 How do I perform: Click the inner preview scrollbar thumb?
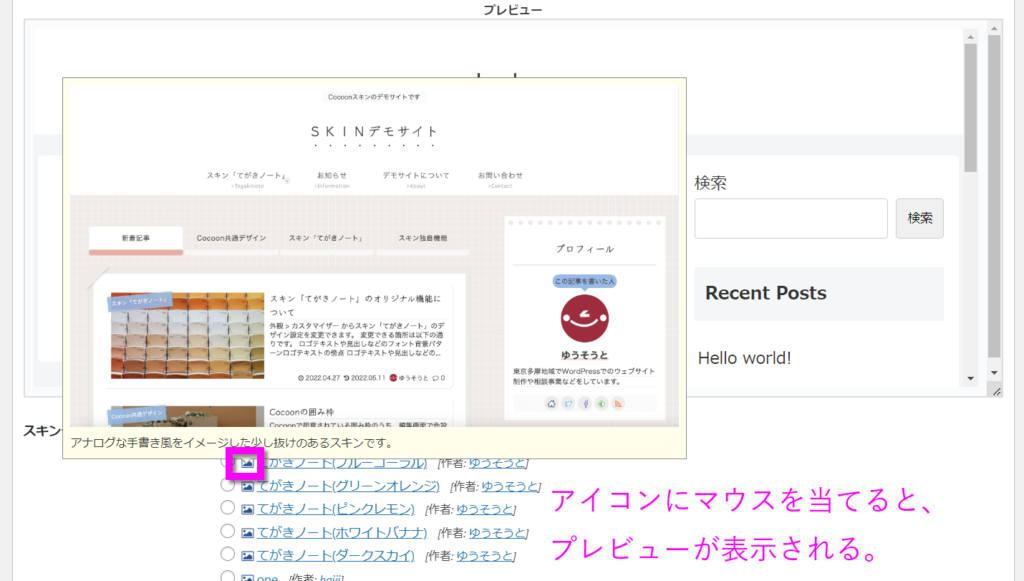click(x=970, y=108)
